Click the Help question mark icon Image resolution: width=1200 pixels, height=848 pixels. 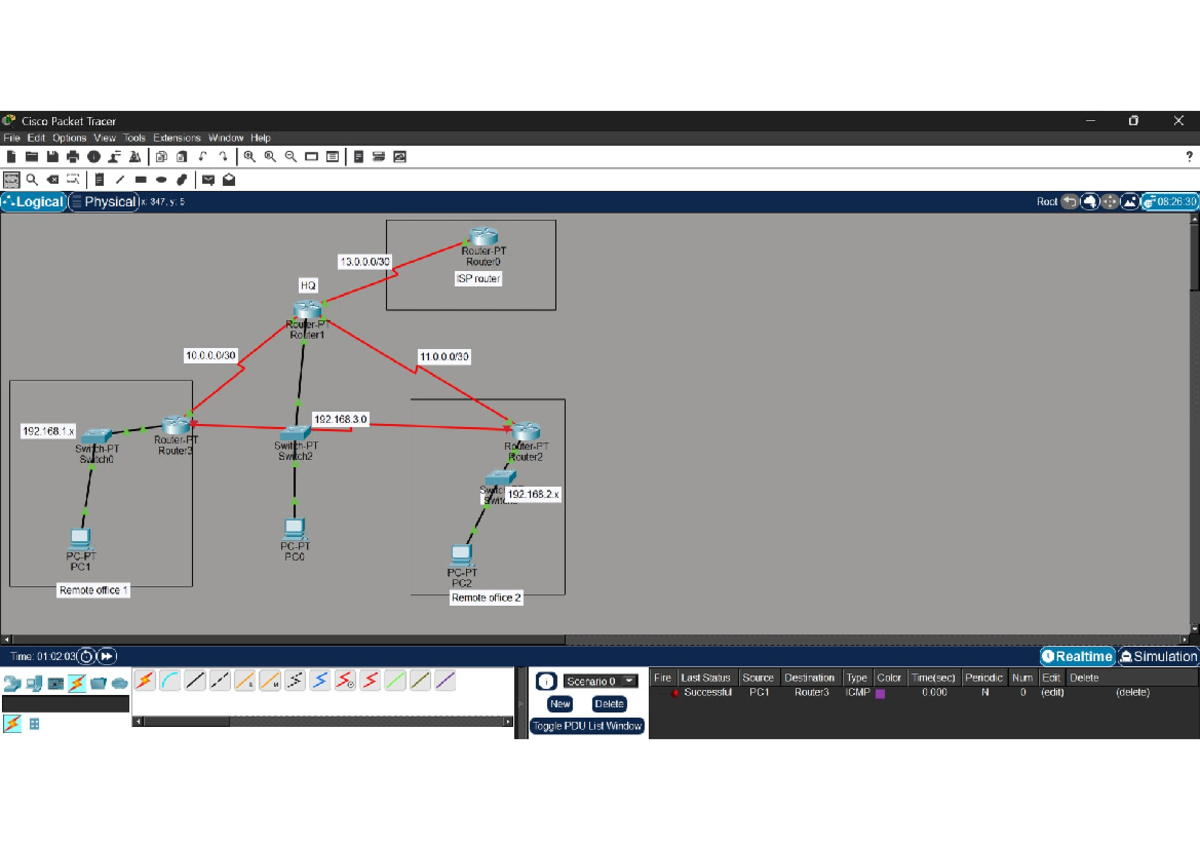coord(1189,157)
